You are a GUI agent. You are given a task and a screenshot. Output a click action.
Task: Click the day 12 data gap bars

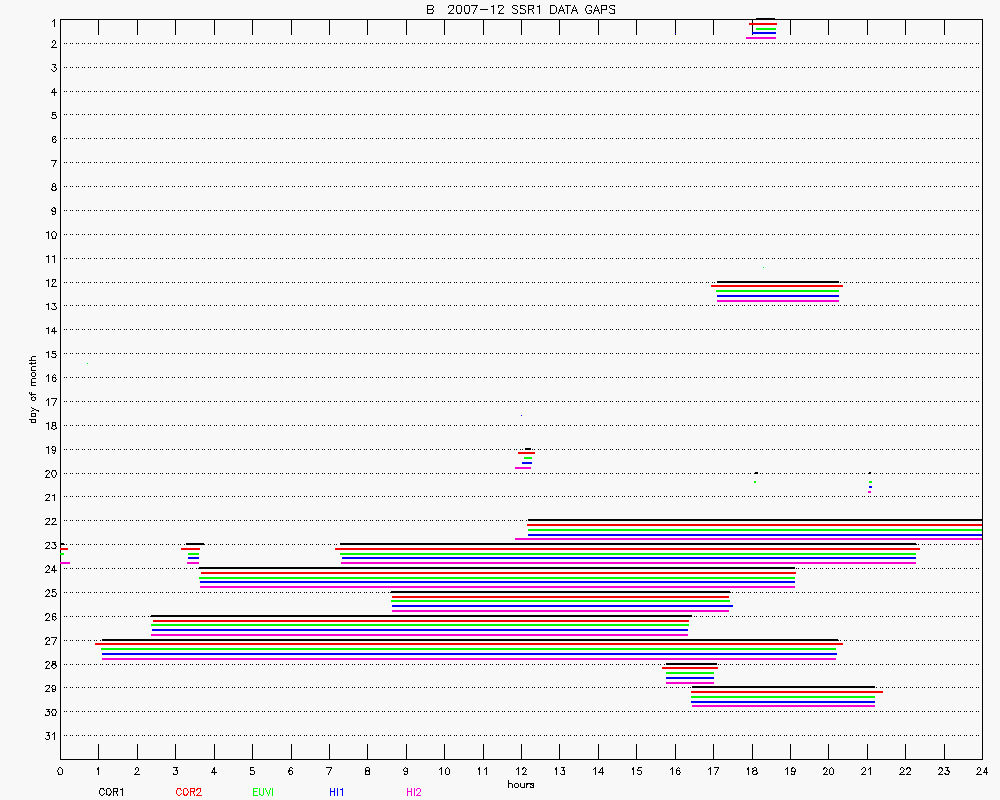[x=777, y=291]
